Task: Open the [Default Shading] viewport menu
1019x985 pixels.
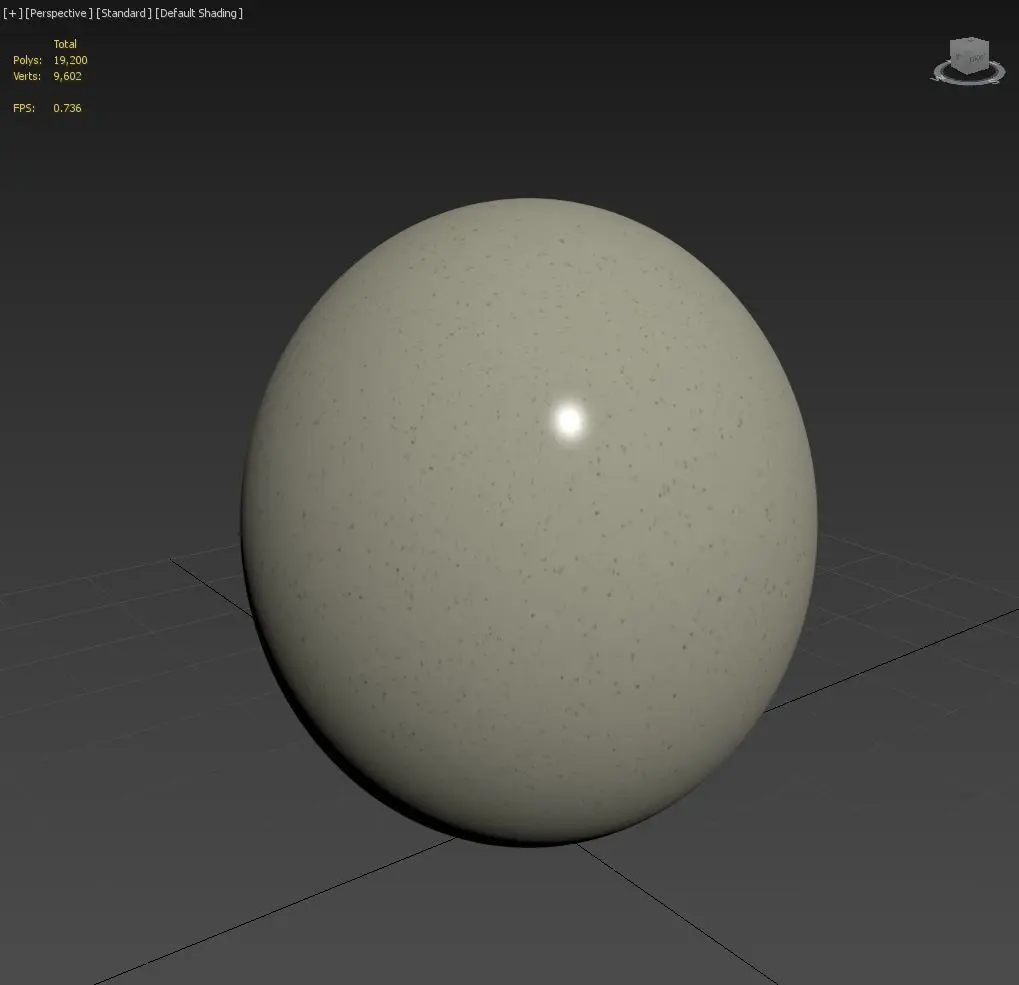Action: pyautogui.click(x=199, y=13)
